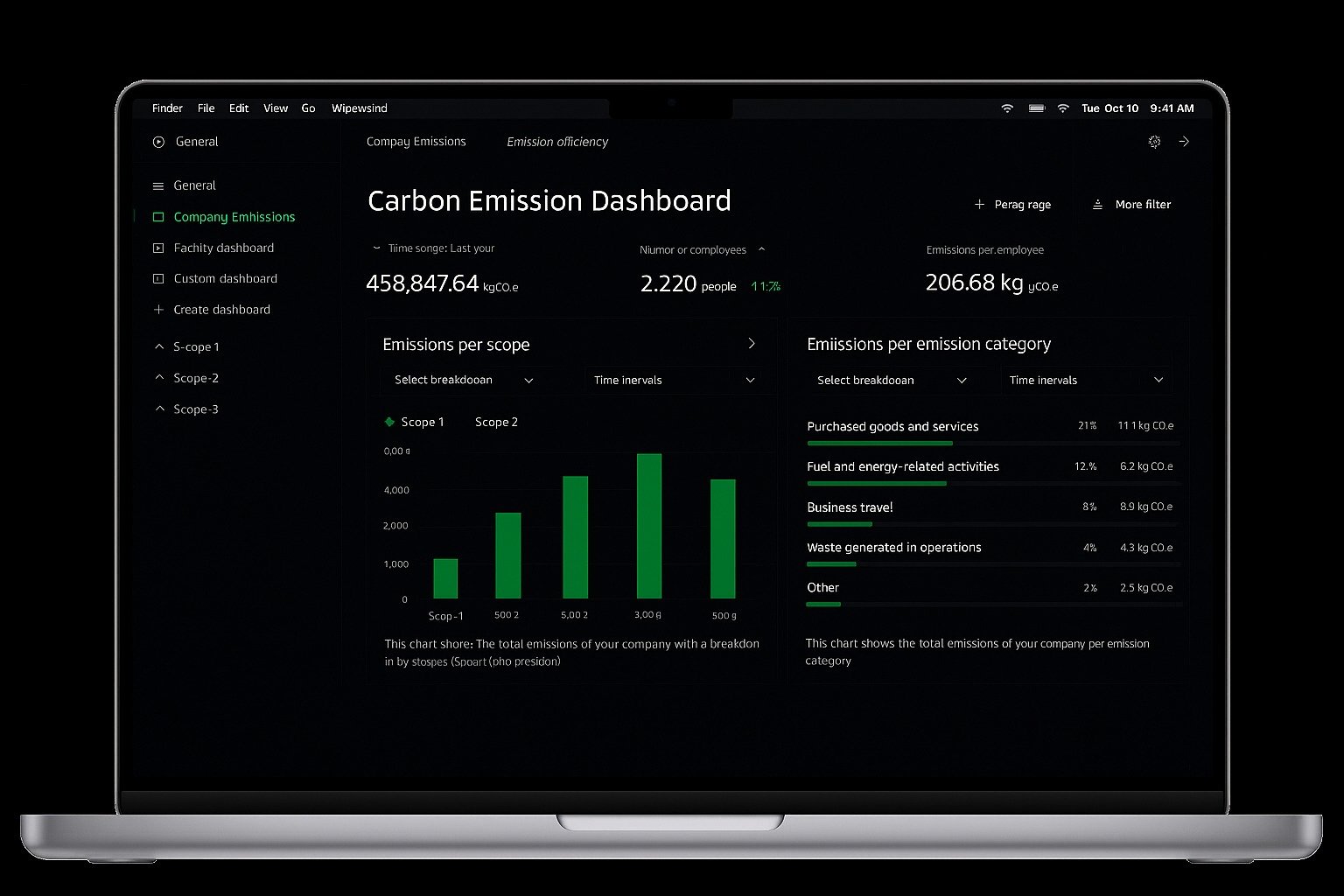Expand the Time inervals dropdown in emission category panel

pyautogui.click(x=1085, y=380)
